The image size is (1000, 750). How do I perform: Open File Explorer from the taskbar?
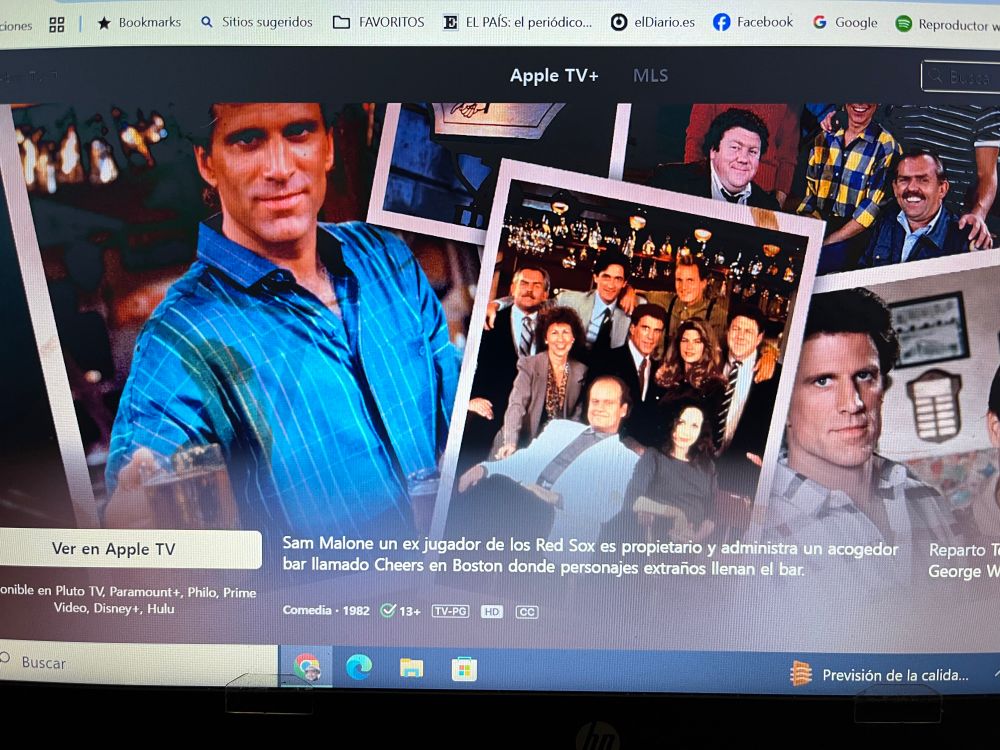coord(411,668)
